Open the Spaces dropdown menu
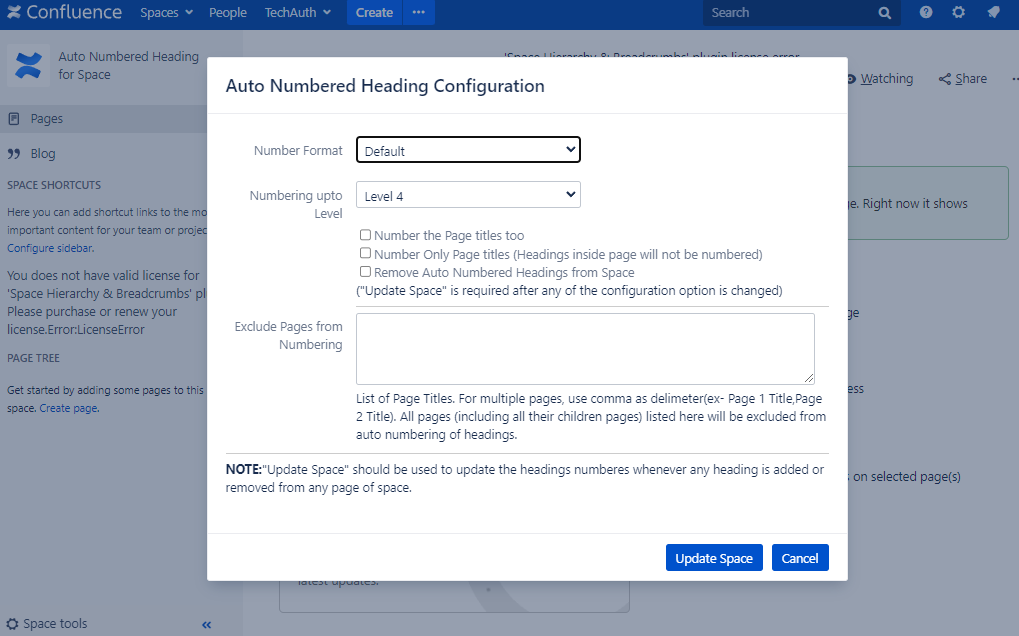Viewport: 1019px width, 636px height. 166,12
